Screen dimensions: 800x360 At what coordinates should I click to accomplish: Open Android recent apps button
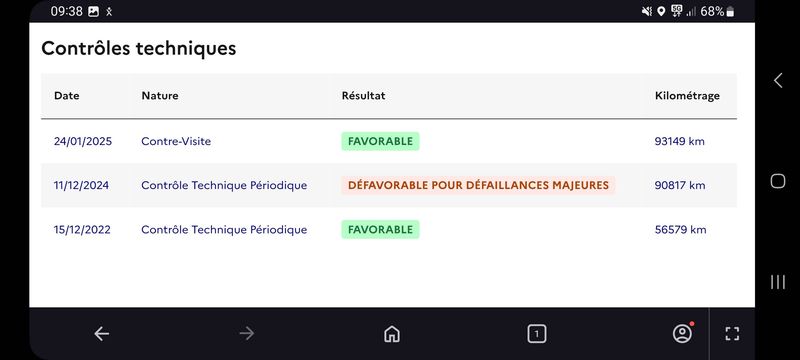click(778, 282)
